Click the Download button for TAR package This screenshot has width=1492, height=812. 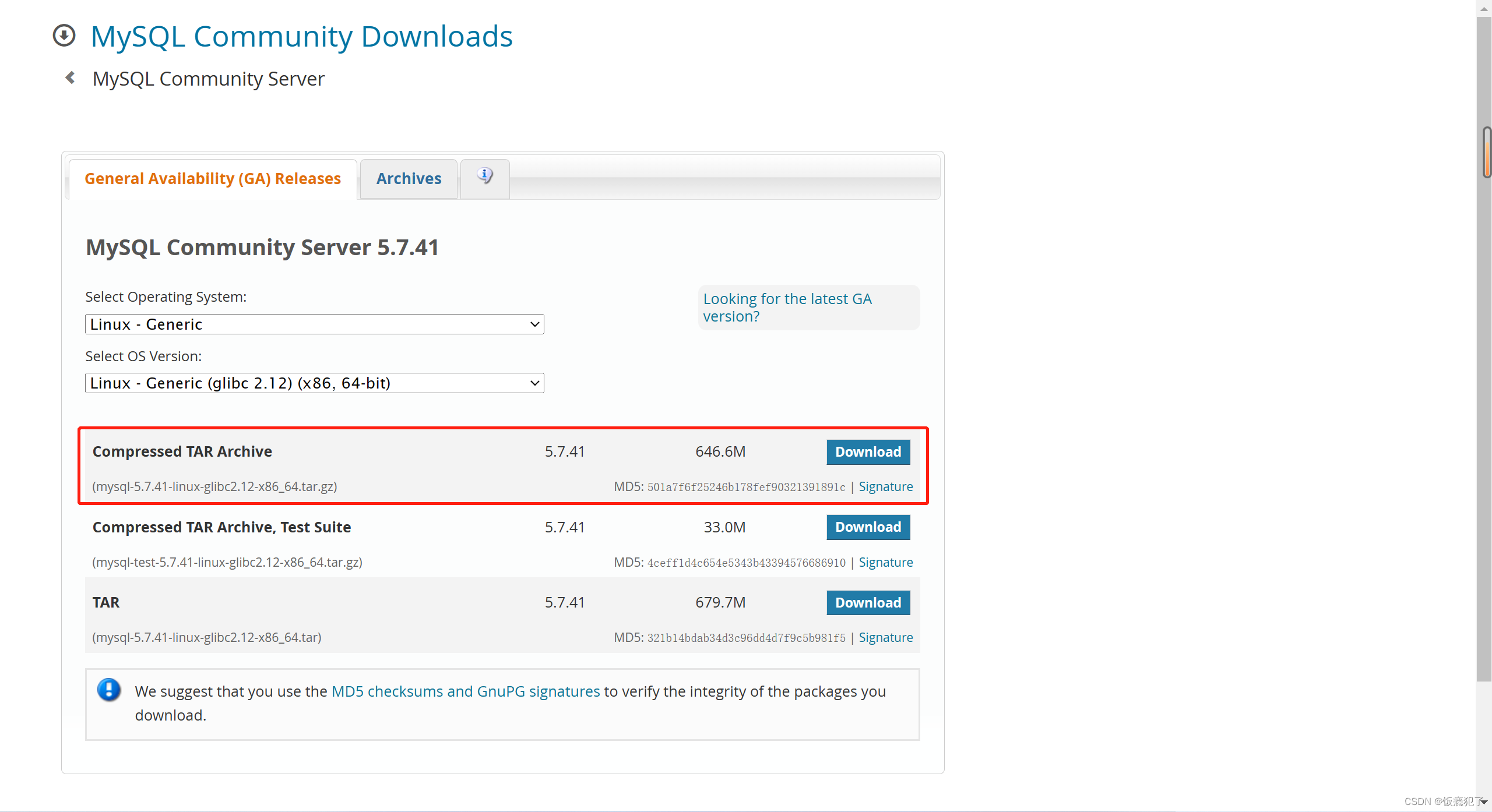tap(866, 601)
